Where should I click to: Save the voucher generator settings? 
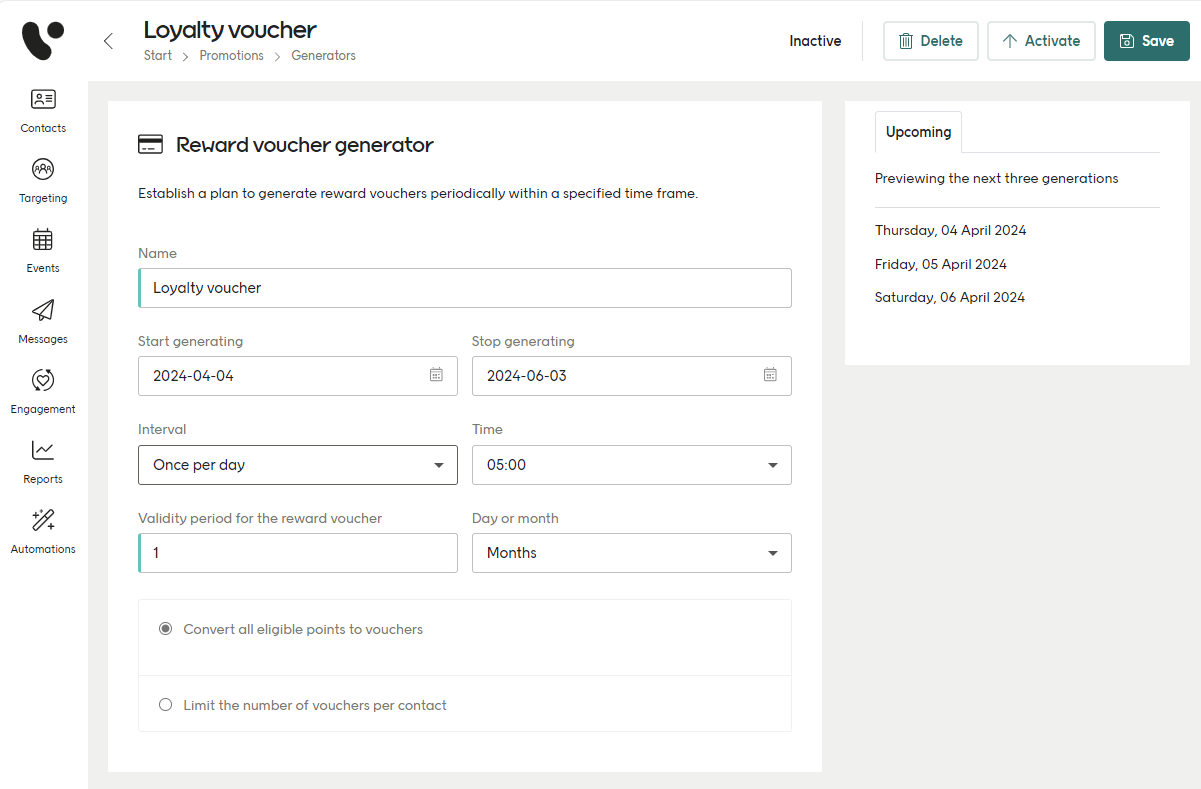click(x=1146, y=41)
